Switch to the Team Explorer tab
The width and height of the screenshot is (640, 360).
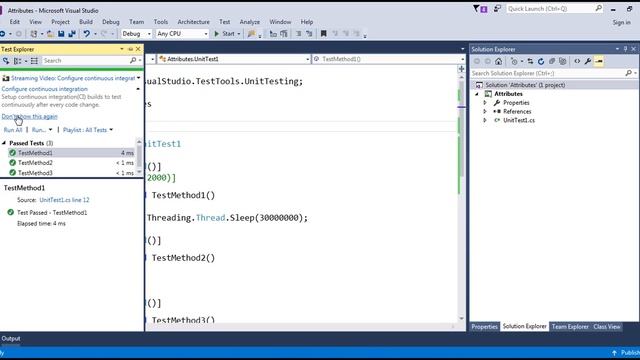pos(570,327)
